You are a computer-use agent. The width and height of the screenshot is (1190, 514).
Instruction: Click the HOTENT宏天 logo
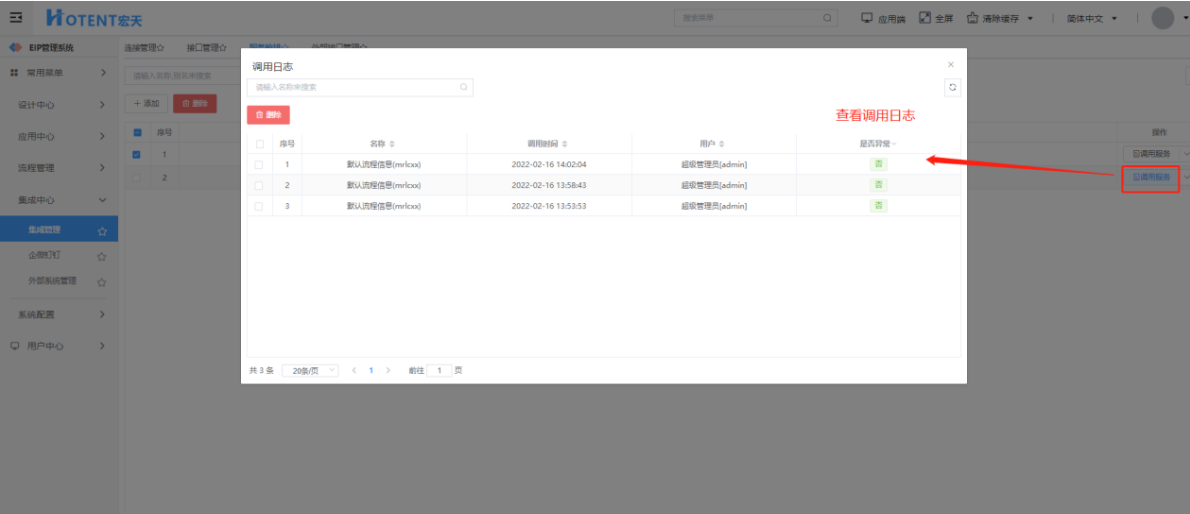pos(93,17)
